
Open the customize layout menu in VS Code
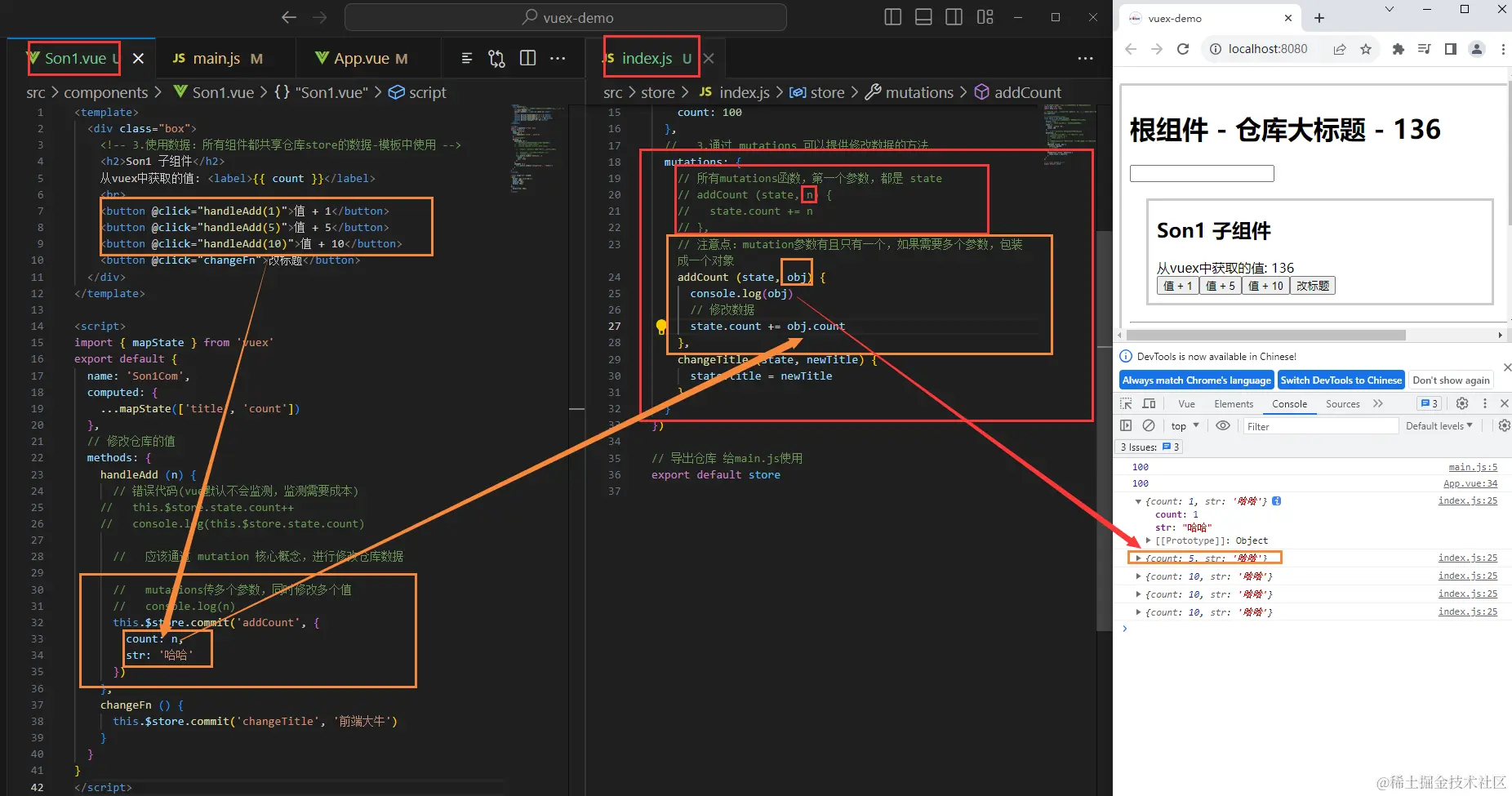[x=985, y=17]
